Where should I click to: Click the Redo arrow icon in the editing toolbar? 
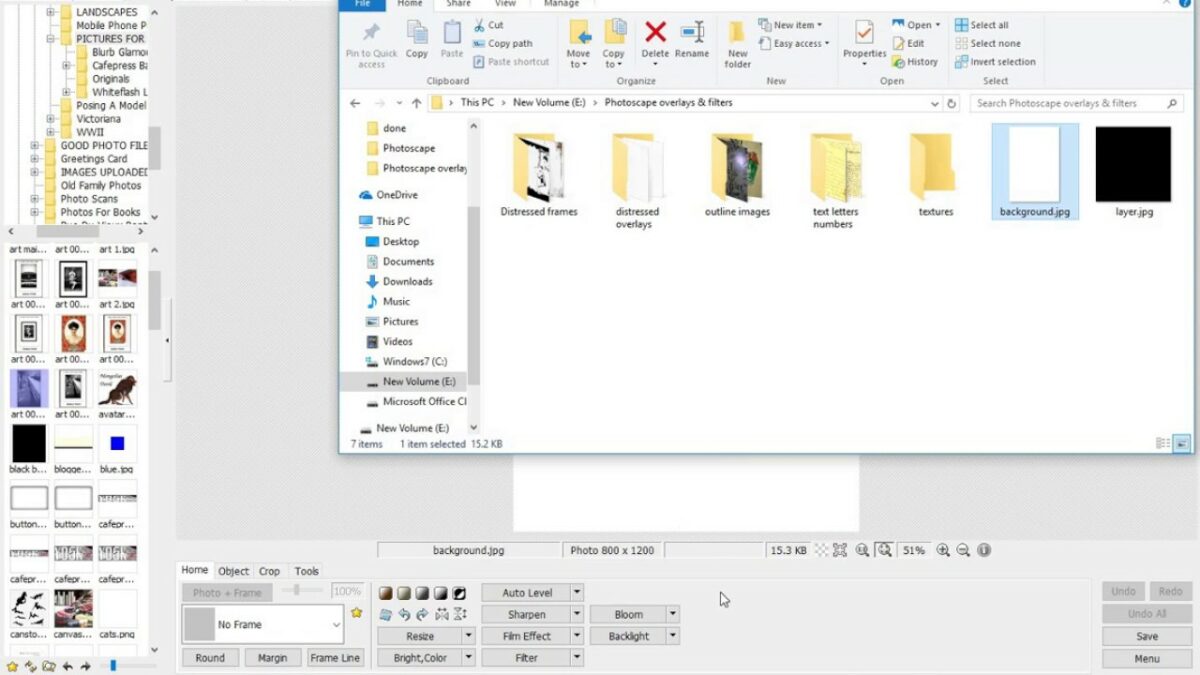421,615
